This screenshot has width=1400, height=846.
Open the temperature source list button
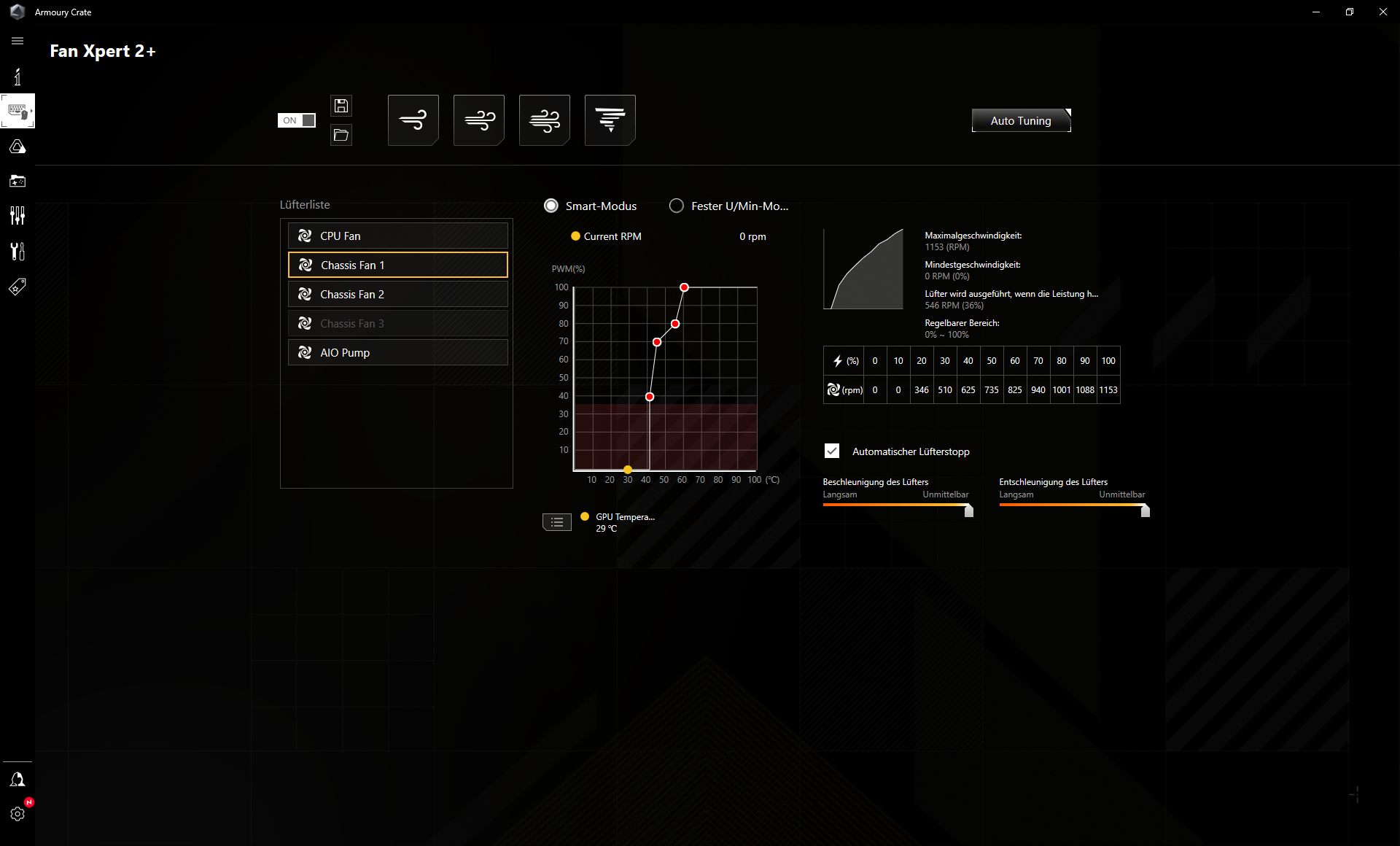[557, 522]
